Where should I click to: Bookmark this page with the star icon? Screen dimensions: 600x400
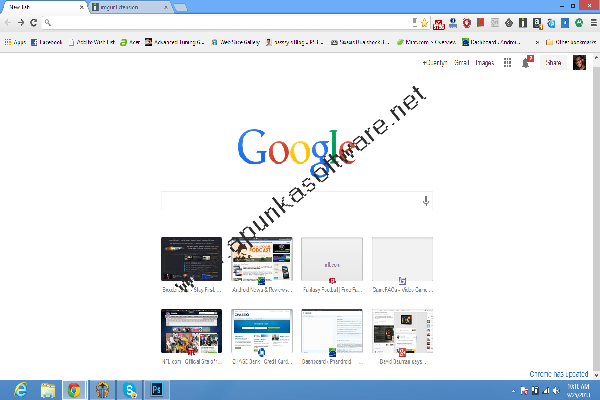point(424,23)
